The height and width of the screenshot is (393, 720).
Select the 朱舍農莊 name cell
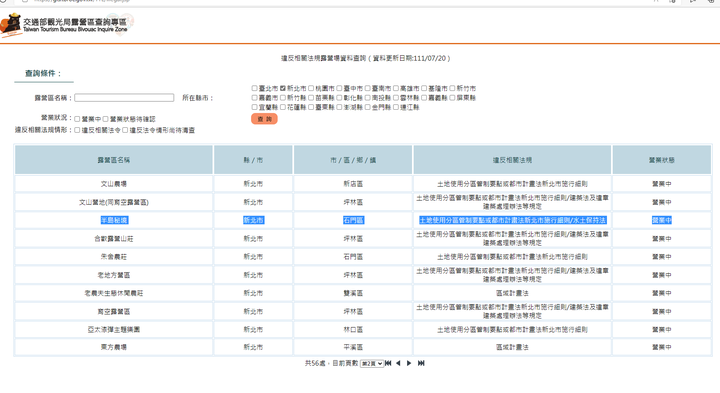click(114, 257)
